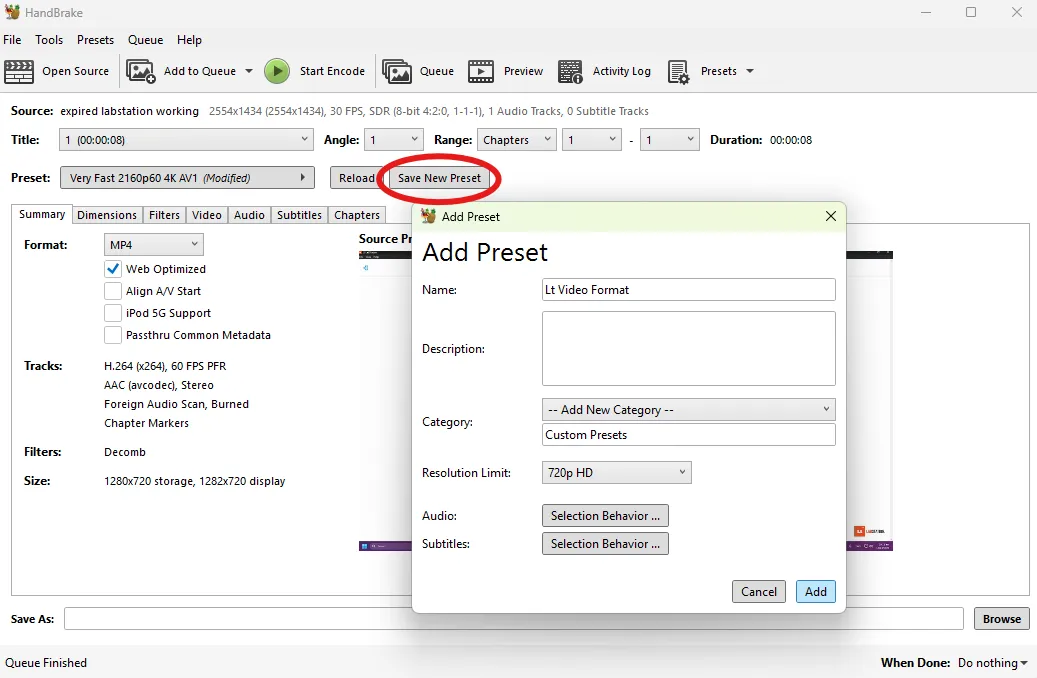Switch to the Subtitles tab

click(x=299, y=215)
